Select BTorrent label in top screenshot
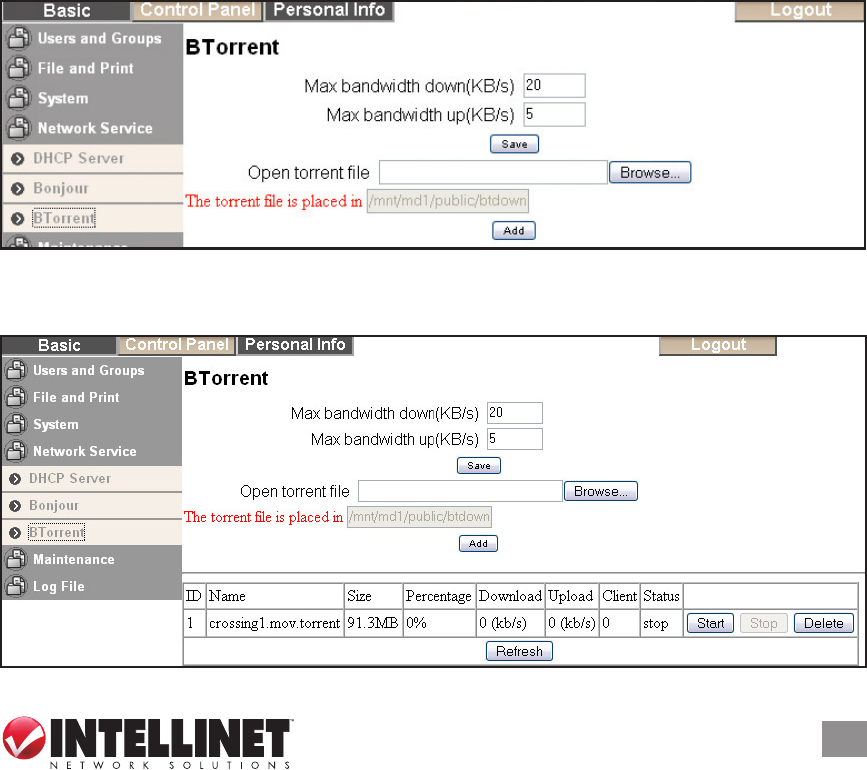 coord(64,218)
